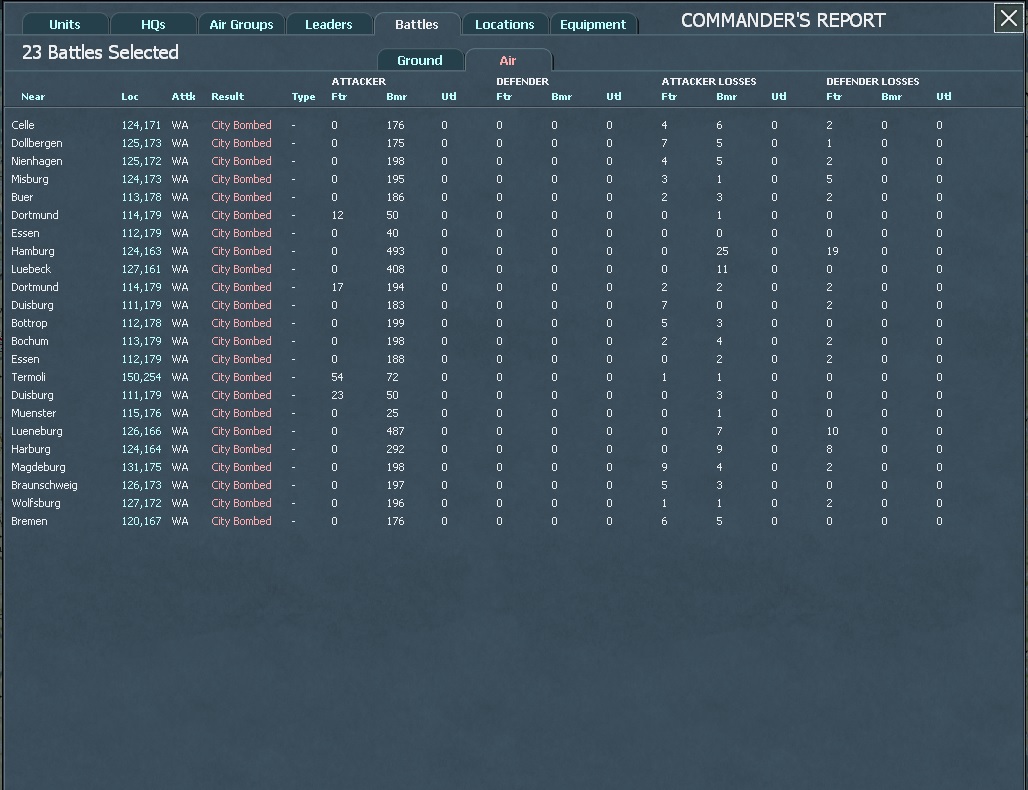Open the HQs tab
Image resolution: width=1028 pixels, height=790 pixels.
(153, 24)
